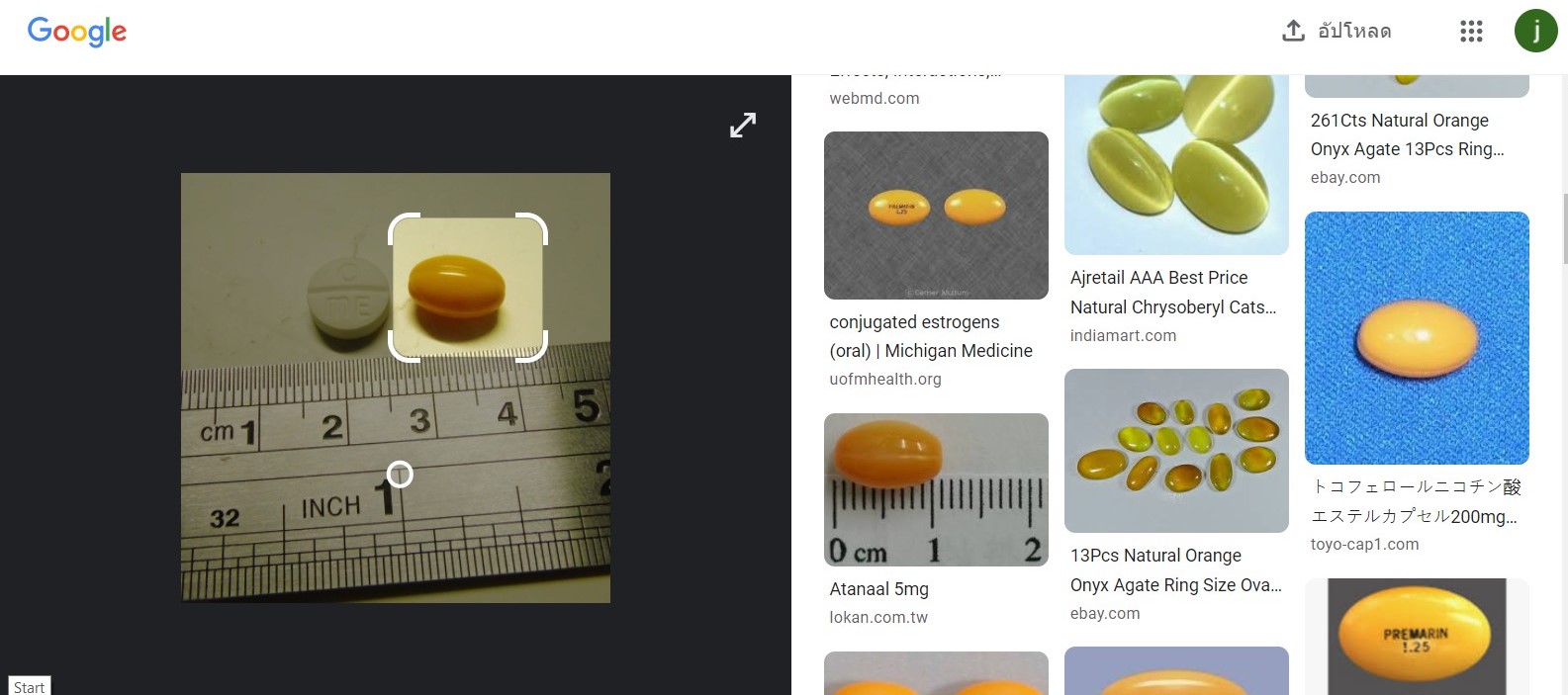
Task: Open the green 'j' account avatar
Action: [1535, 31]
